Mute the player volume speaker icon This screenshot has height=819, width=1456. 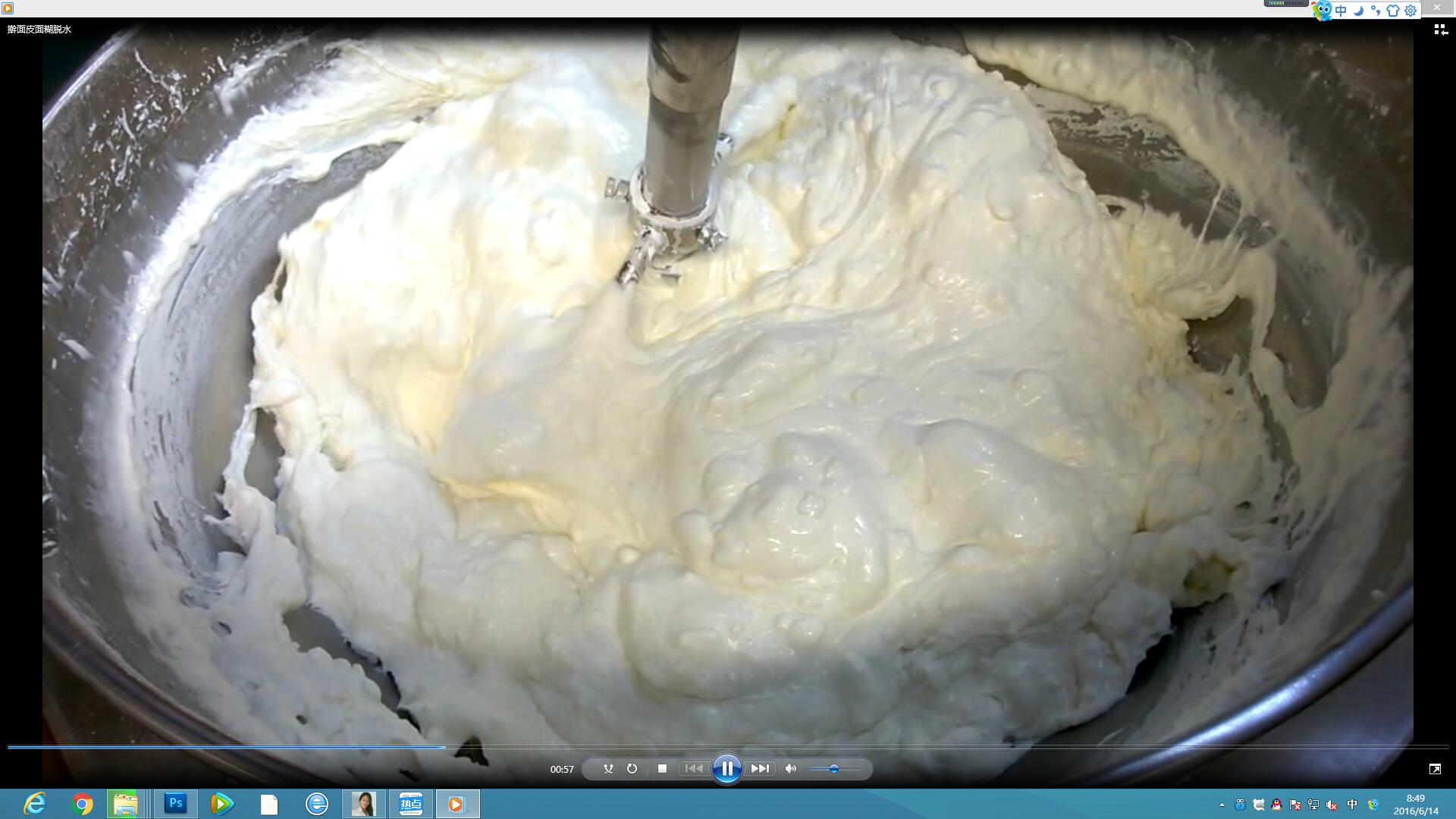coord(791,769)
